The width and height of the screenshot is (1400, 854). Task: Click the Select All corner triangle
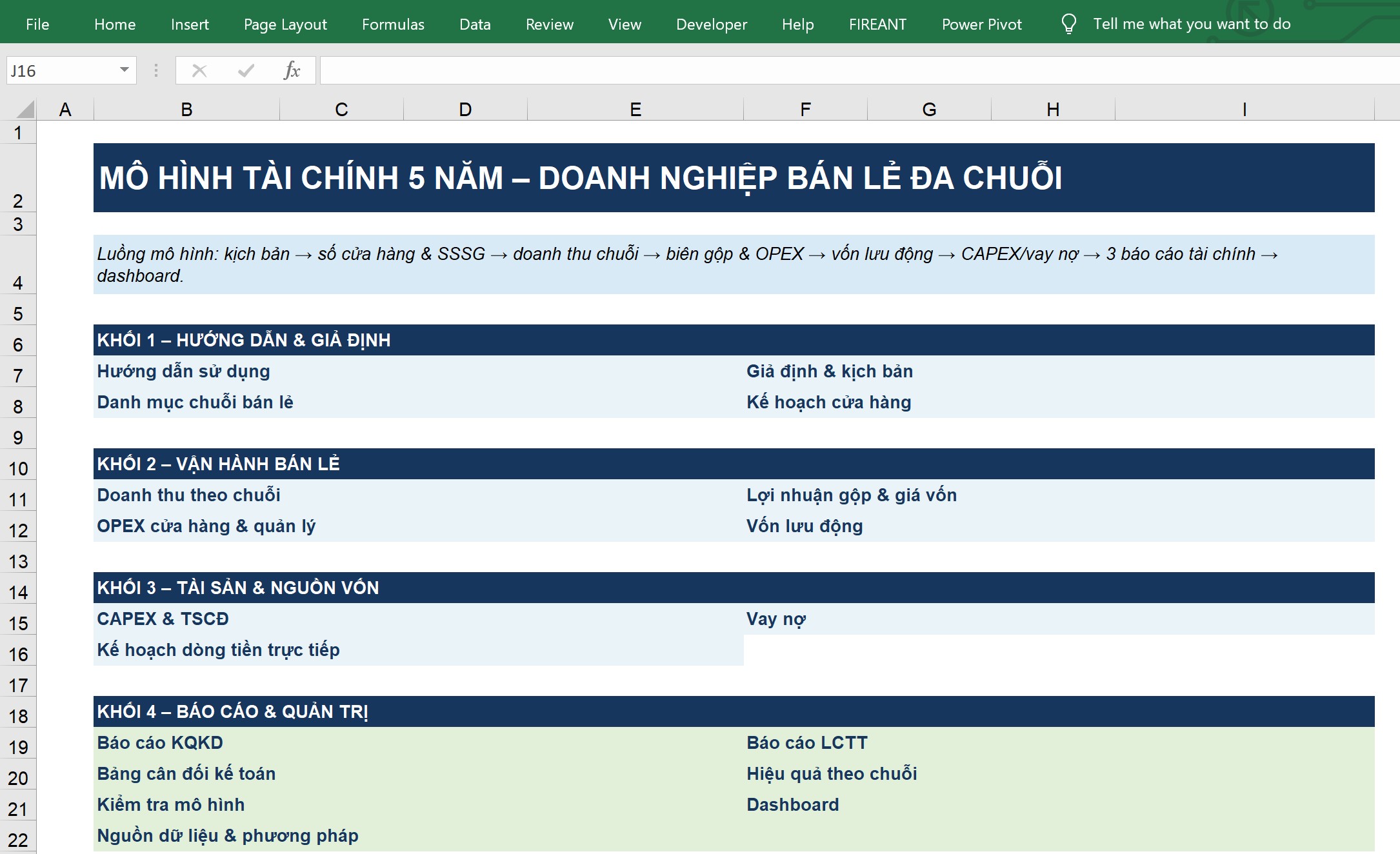click(x=25, y=109)
